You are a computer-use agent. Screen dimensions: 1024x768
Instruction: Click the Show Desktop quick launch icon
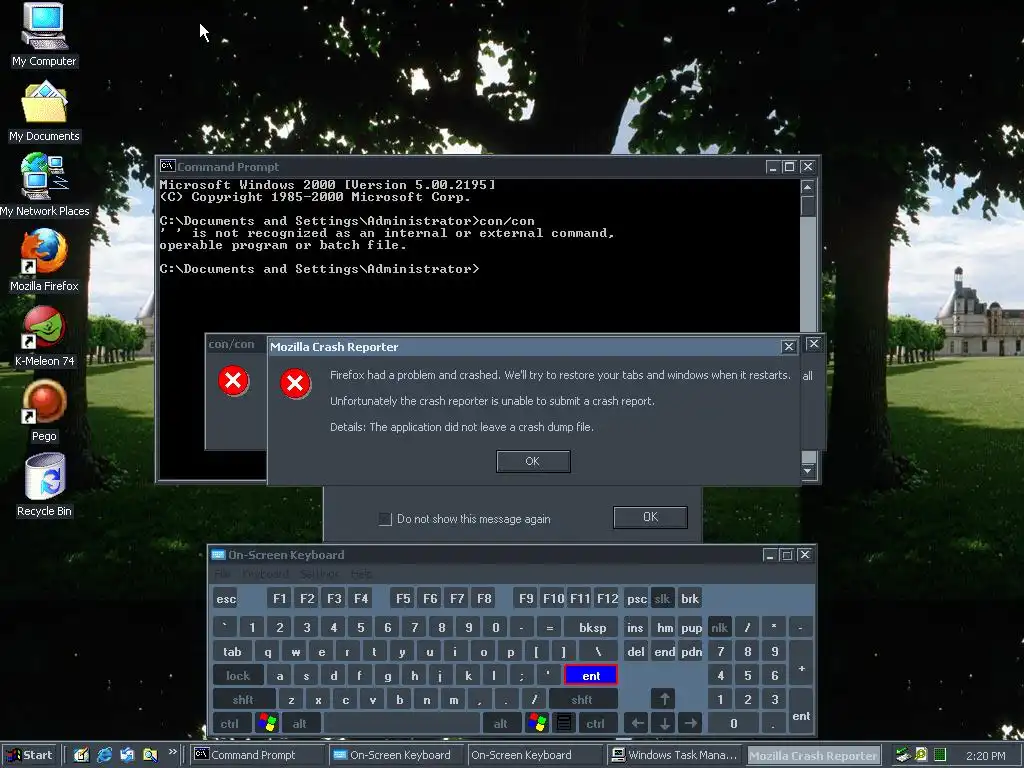click(82, 755)
